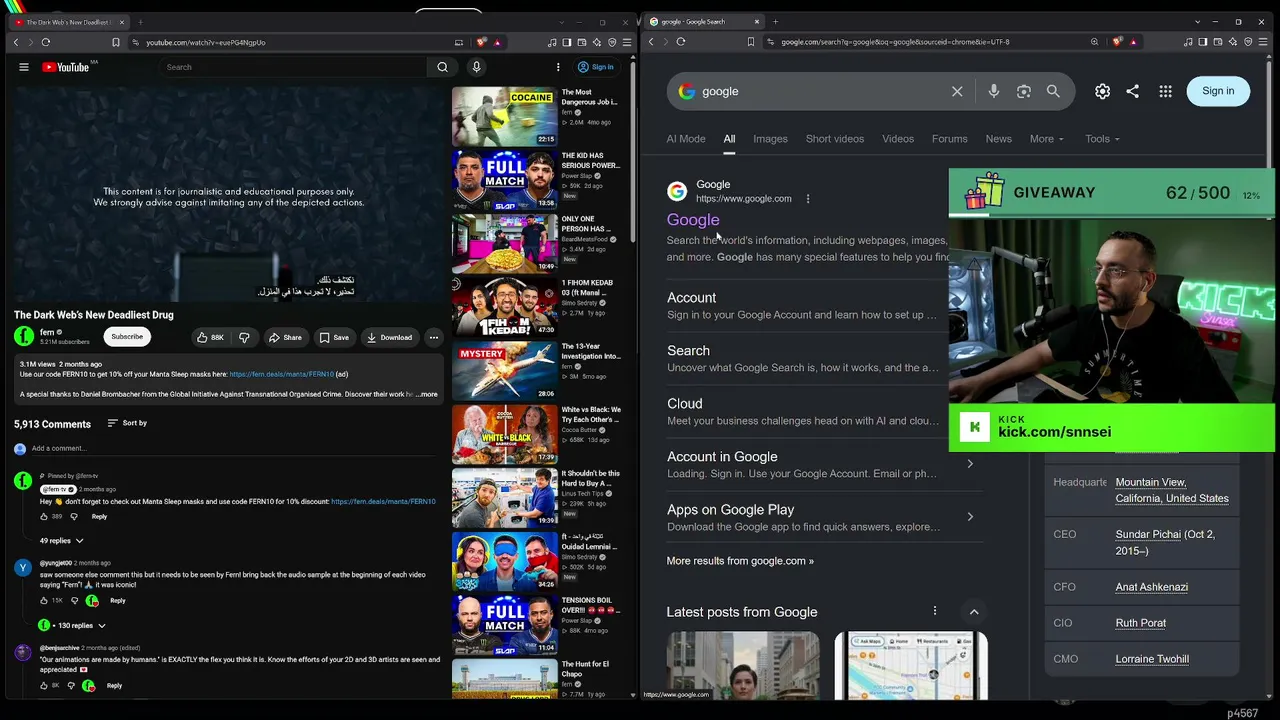Open the YouTube three-dot settings menu

558,67
